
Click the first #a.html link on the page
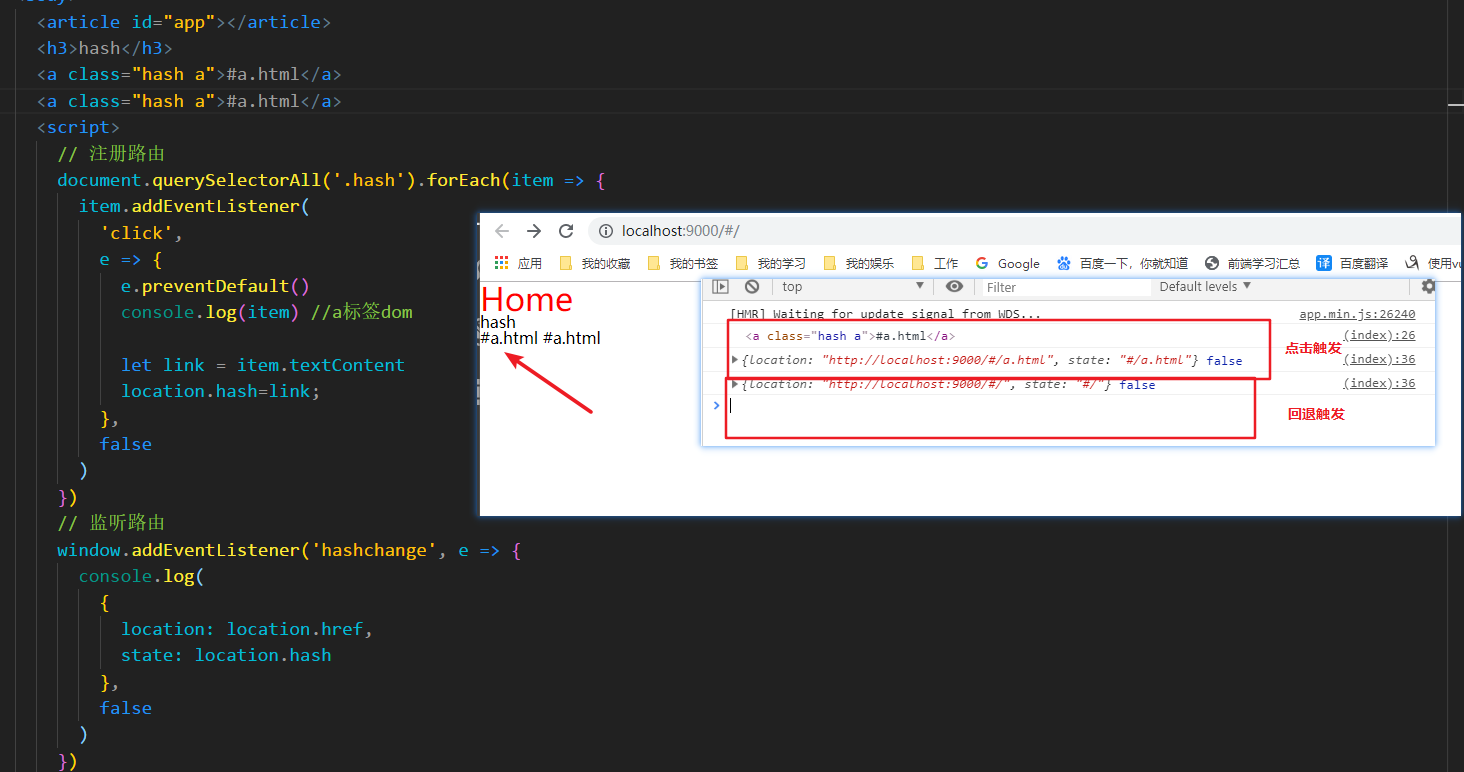(509, 338)
